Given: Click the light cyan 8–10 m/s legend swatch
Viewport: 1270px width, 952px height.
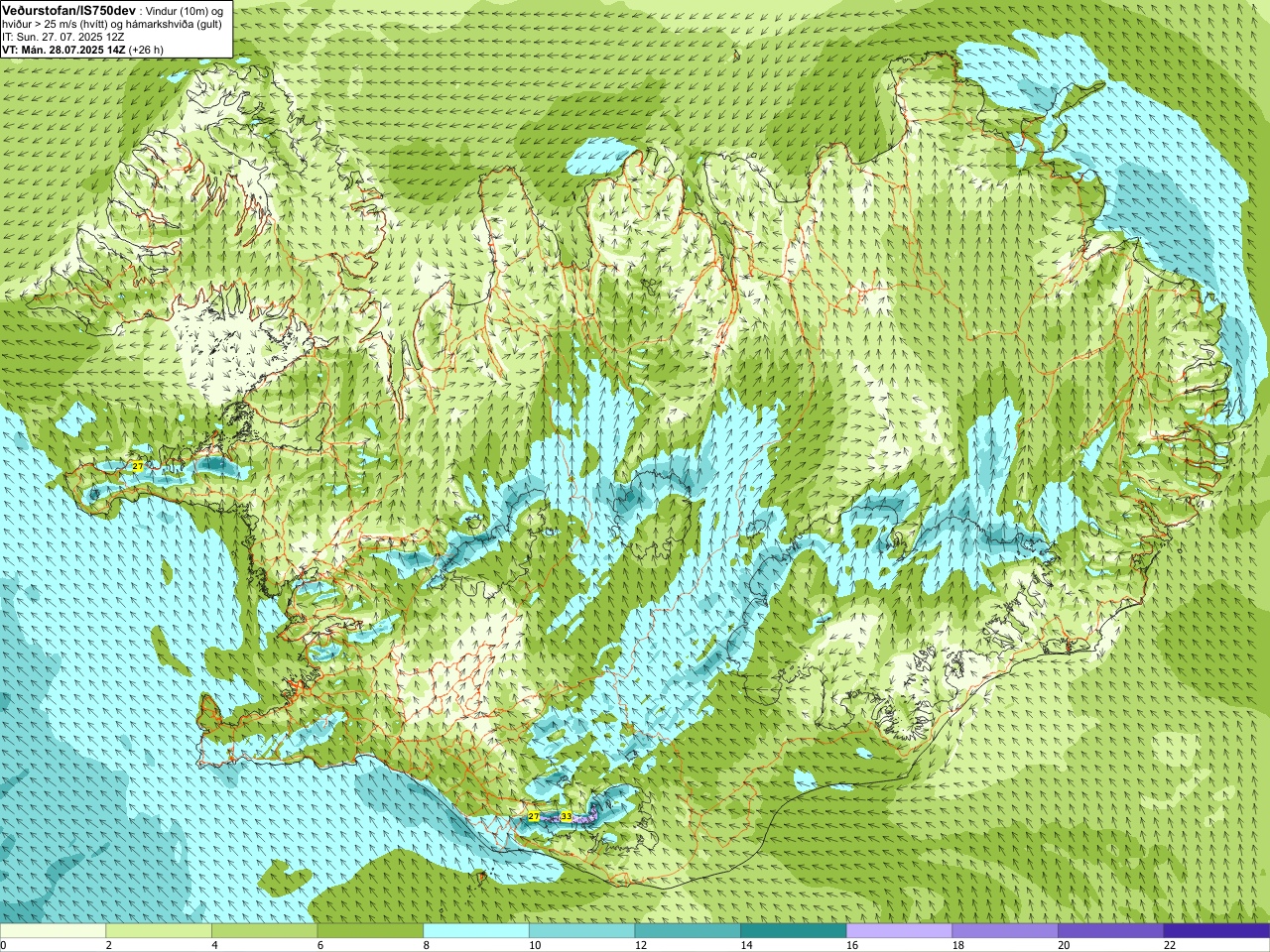Looking at the screenshot, I should (x=476, y=931).
